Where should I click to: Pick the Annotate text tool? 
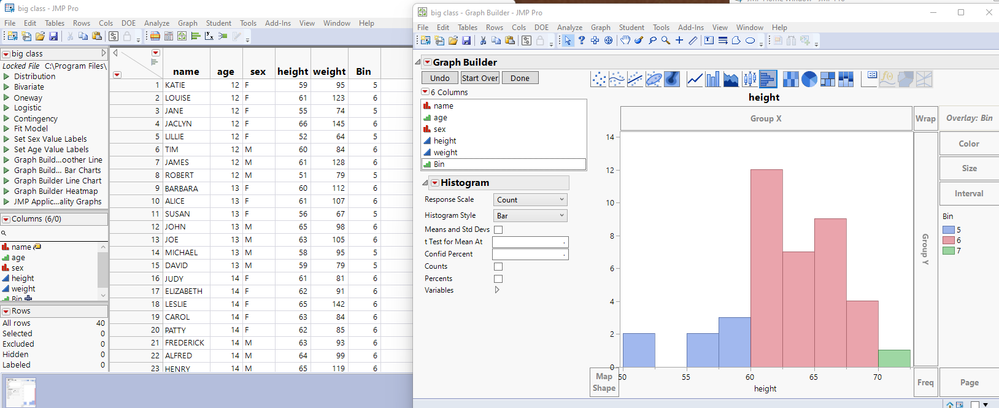click(708, 40)
